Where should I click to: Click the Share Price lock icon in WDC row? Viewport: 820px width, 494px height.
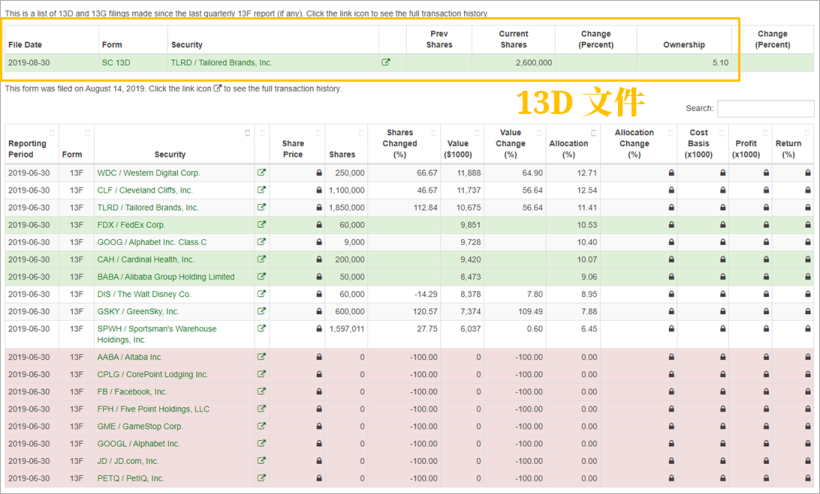click(x=319, y=173)
